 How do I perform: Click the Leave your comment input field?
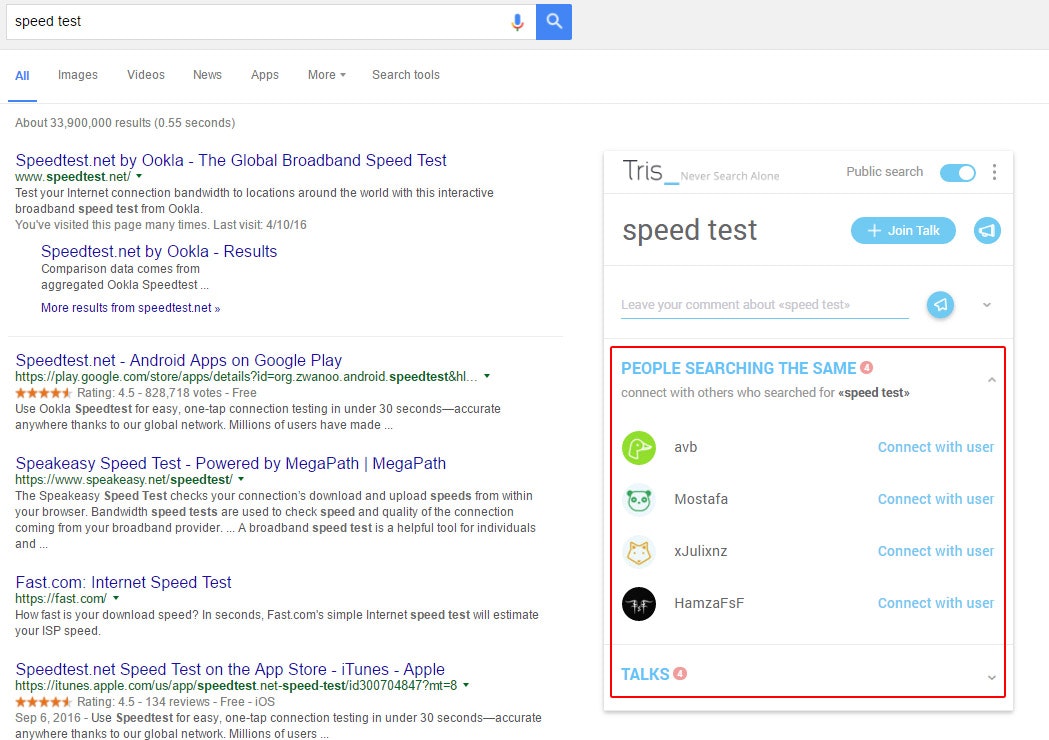[765, 305]
